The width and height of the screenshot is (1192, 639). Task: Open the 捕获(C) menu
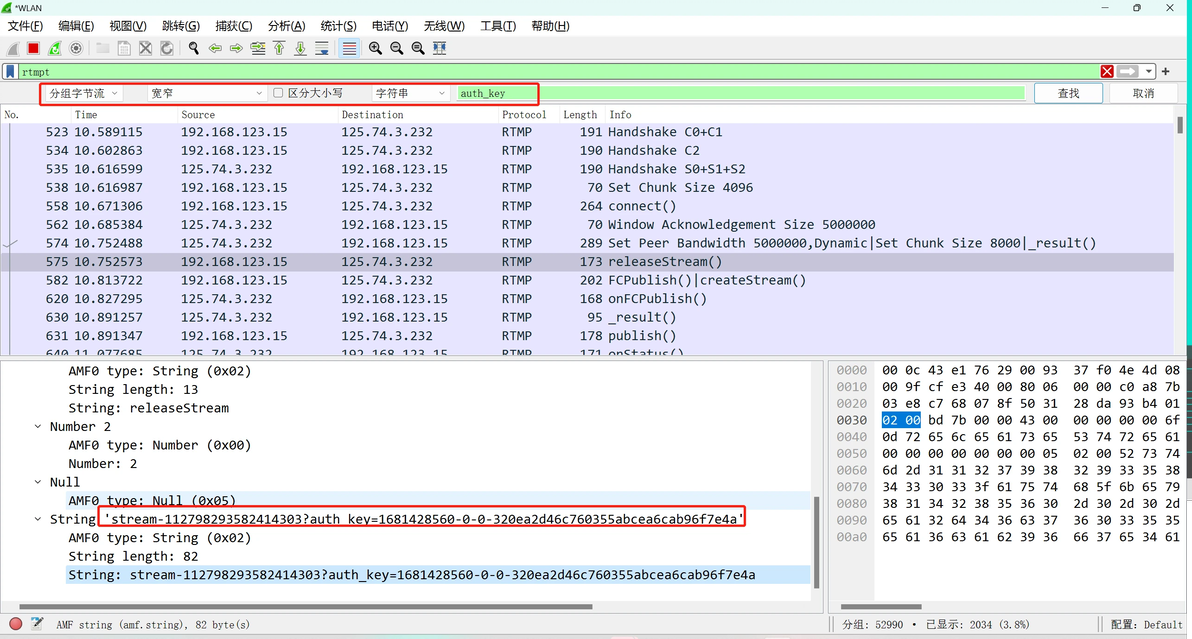(233, 26)
